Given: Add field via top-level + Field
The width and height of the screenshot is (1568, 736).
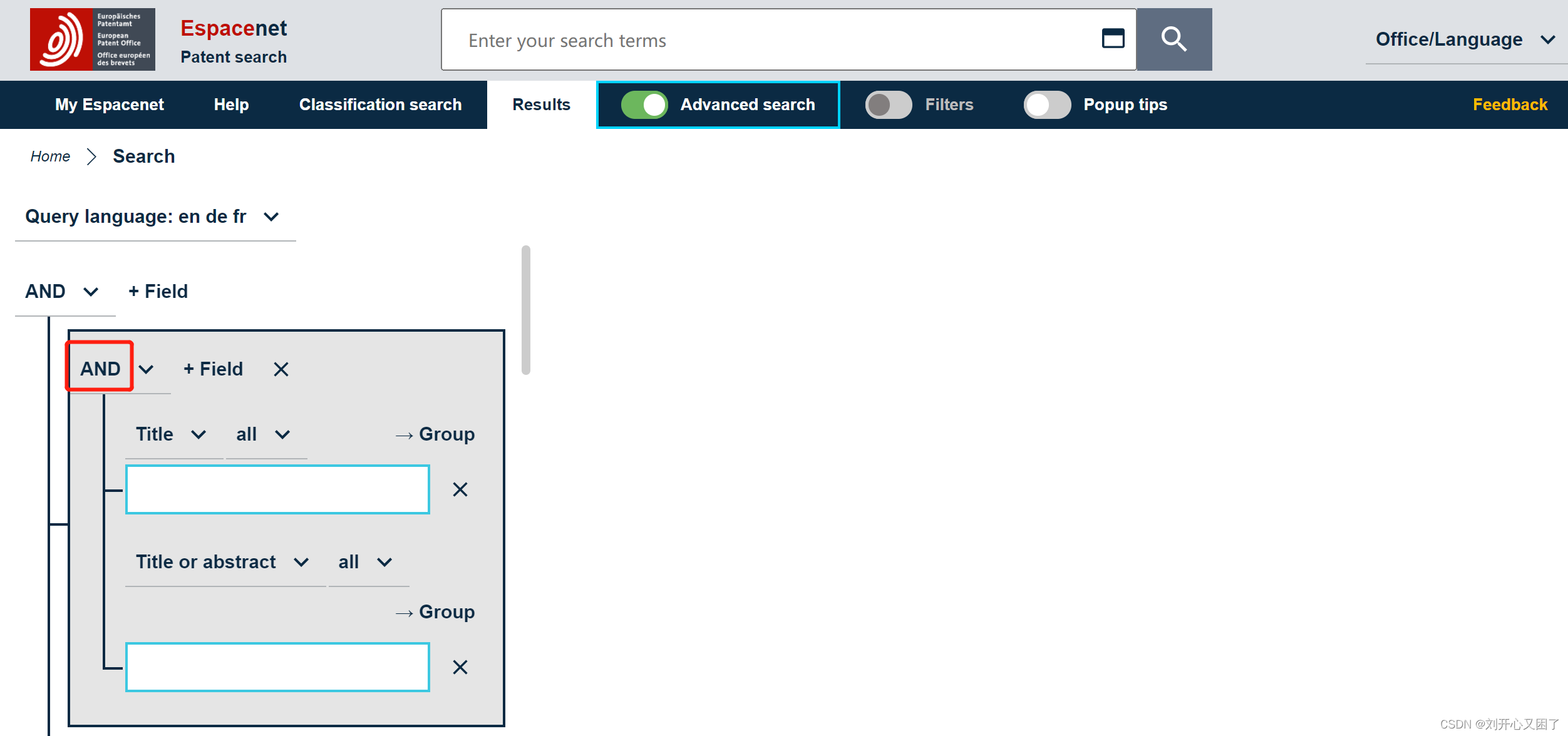Looking at the screenshot, I should pos(158,292).
